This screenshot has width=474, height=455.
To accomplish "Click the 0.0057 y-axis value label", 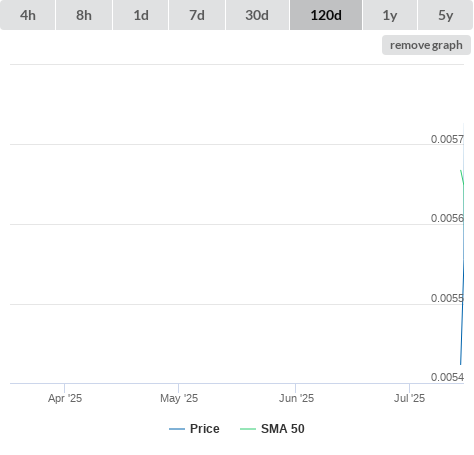I will 447,139.
